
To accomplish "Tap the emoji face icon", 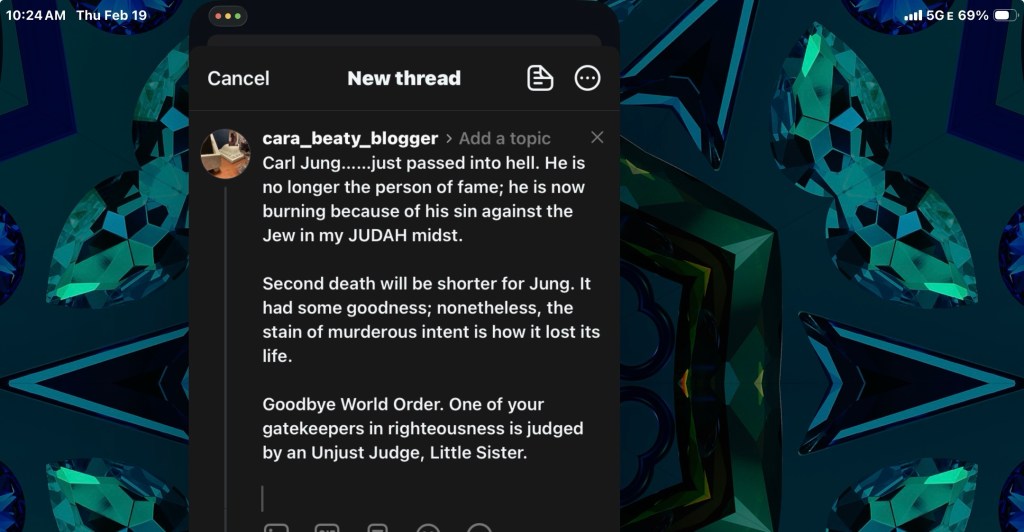I will [428, 527].
